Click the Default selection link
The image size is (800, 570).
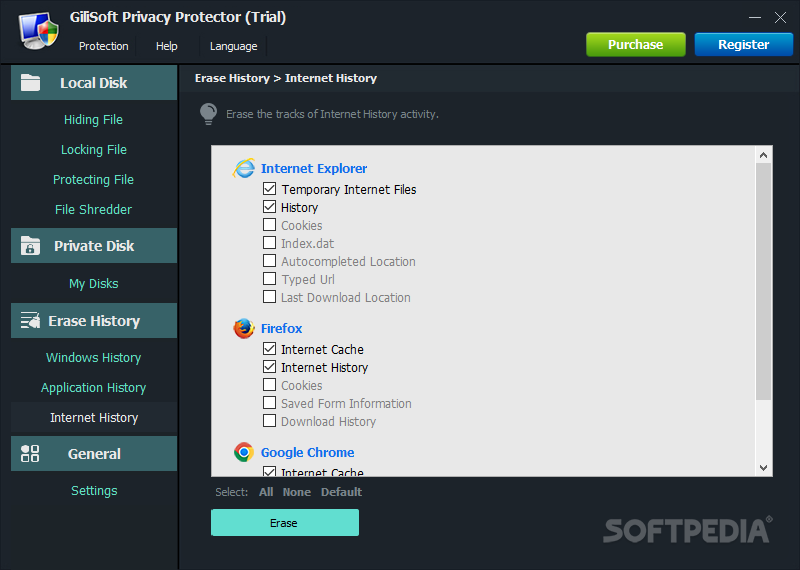(x=341, y=492)
